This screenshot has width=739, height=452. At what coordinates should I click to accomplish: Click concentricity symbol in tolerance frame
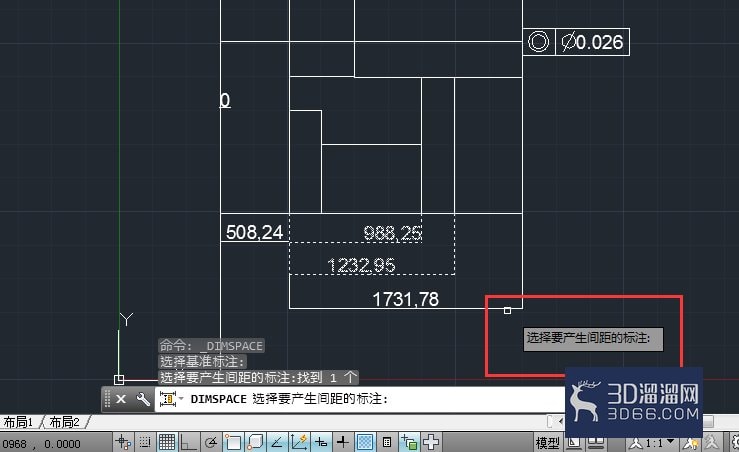(x=539, y=41)
